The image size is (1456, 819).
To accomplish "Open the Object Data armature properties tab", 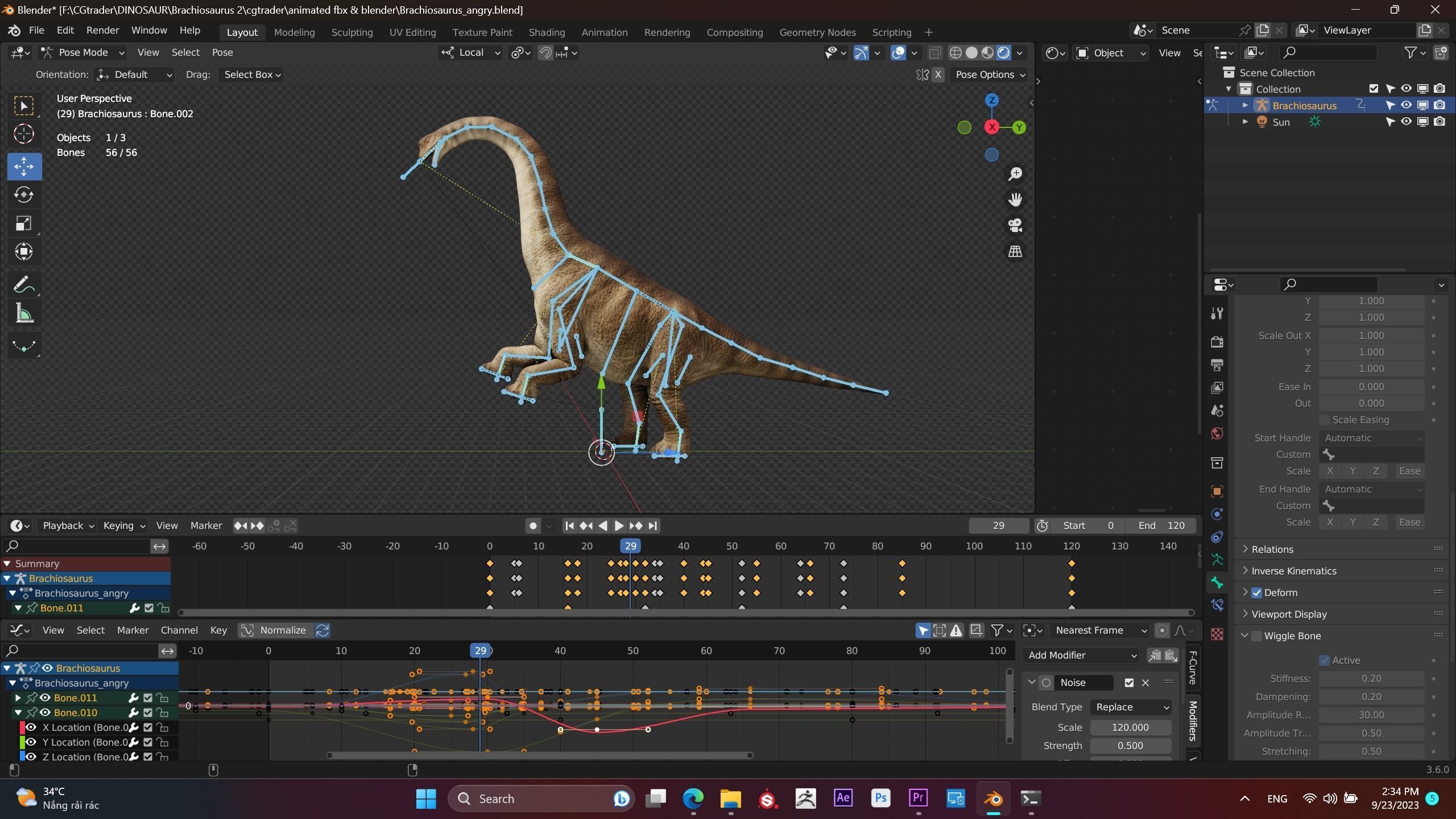I will point(1217,560).
